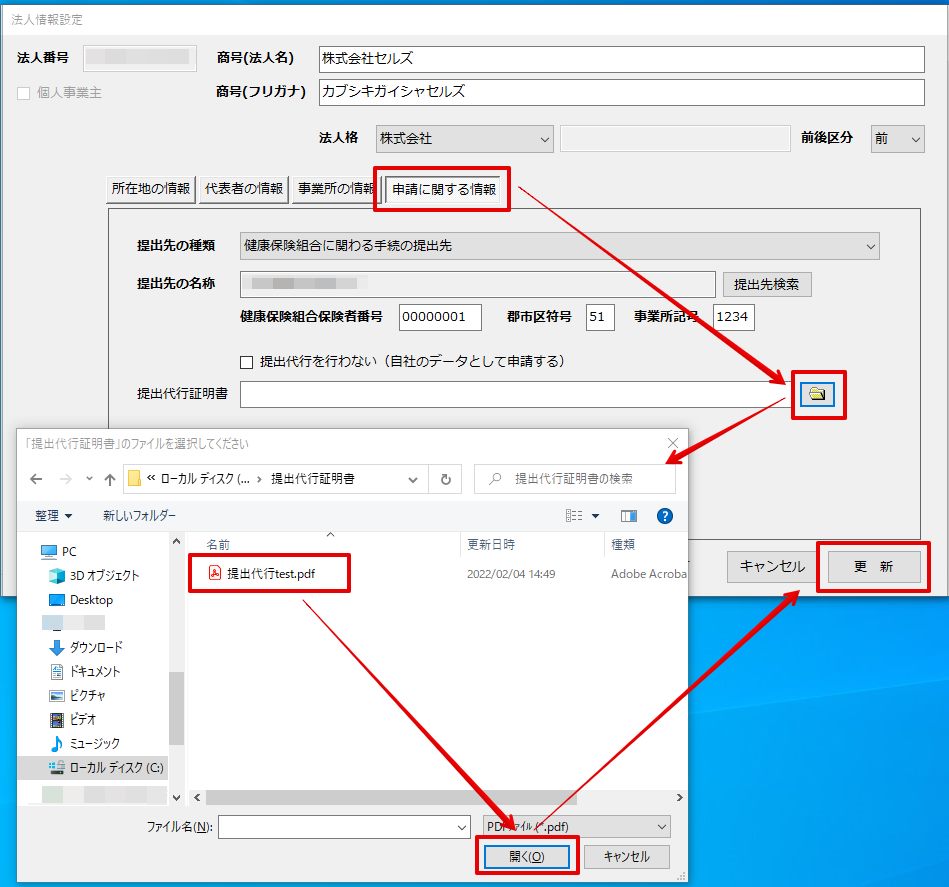Screen dimensions: 949x887
Task: Toggle the 個人事業主 checkbox
Action: [24, 93]
